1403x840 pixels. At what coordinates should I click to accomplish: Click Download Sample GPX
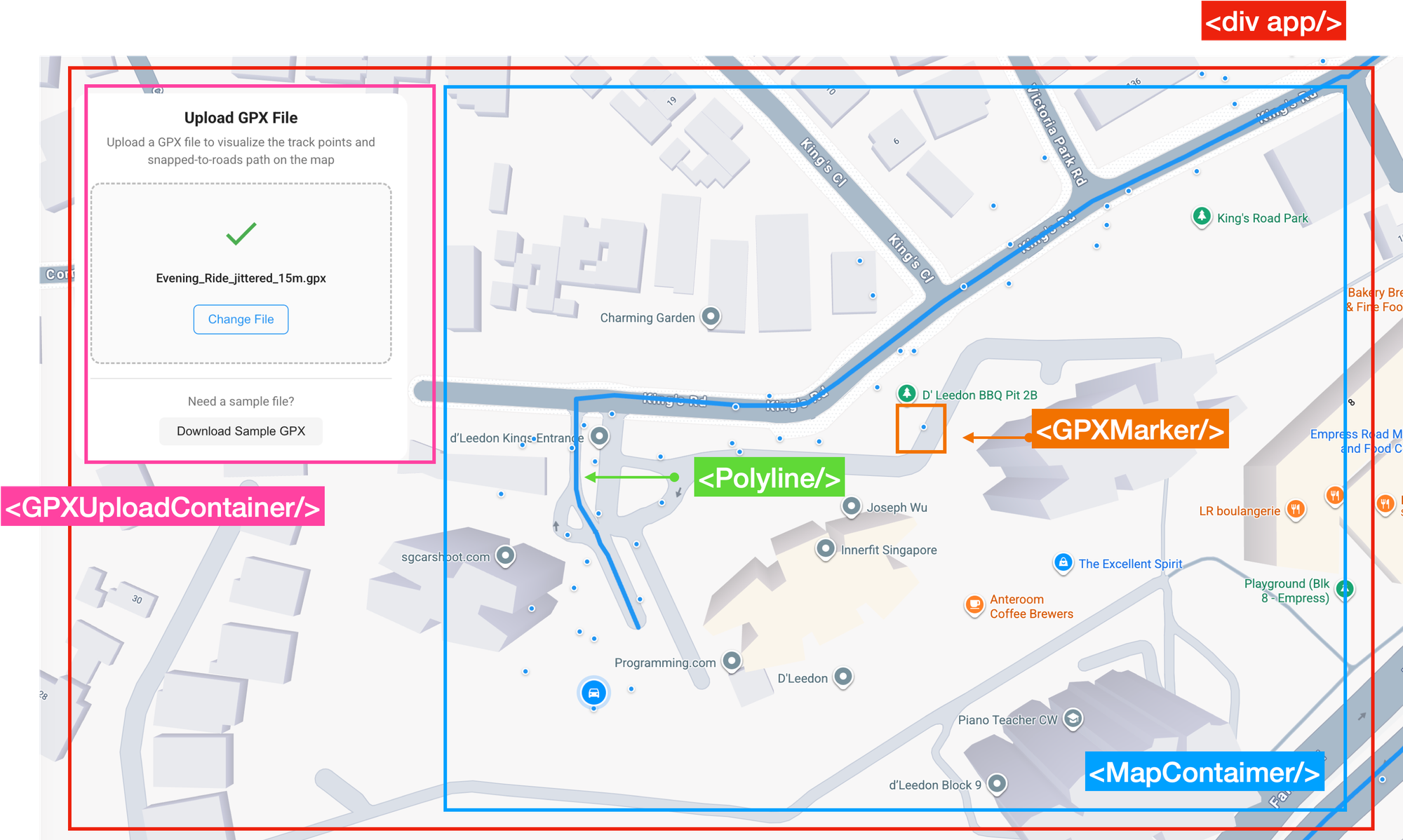pos(241,431)
